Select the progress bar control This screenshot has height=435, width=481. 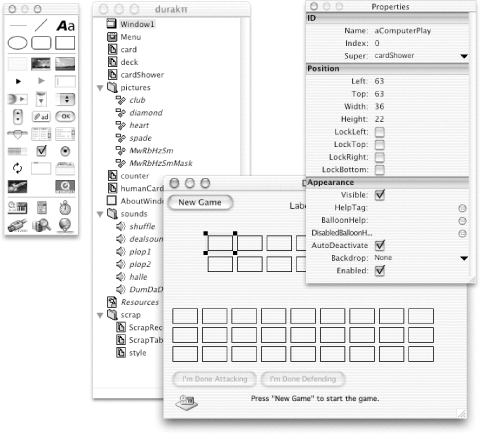point(17,151)
